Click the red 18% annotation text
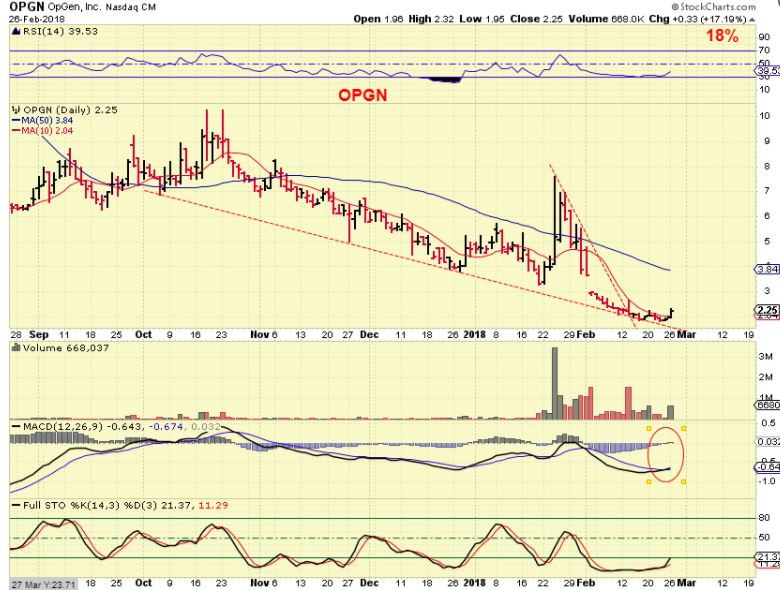Viewport: 780px width, 590px height. pyautogui.click(x=722, y=36)
